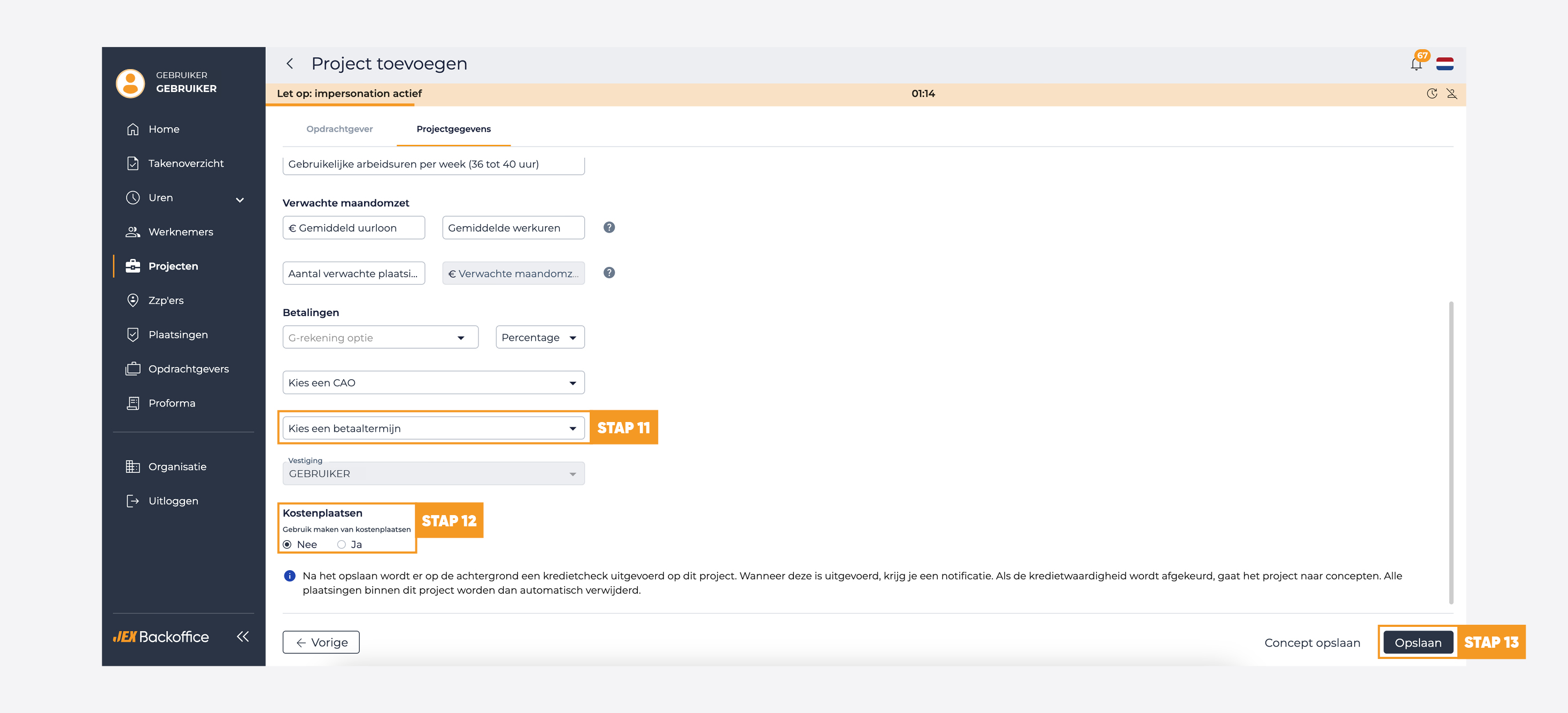
Task: Click the 01:14 impersonation timer
Action: [x=923, y=94]
